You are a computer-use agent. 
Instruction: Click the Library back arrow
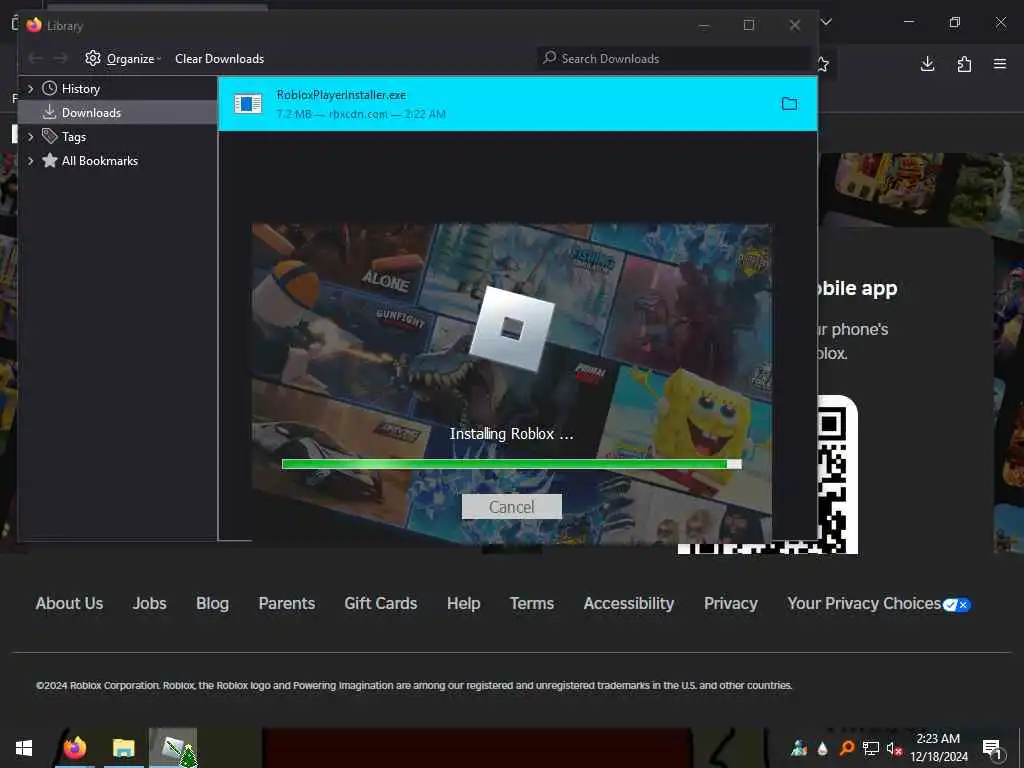(35, 59)
